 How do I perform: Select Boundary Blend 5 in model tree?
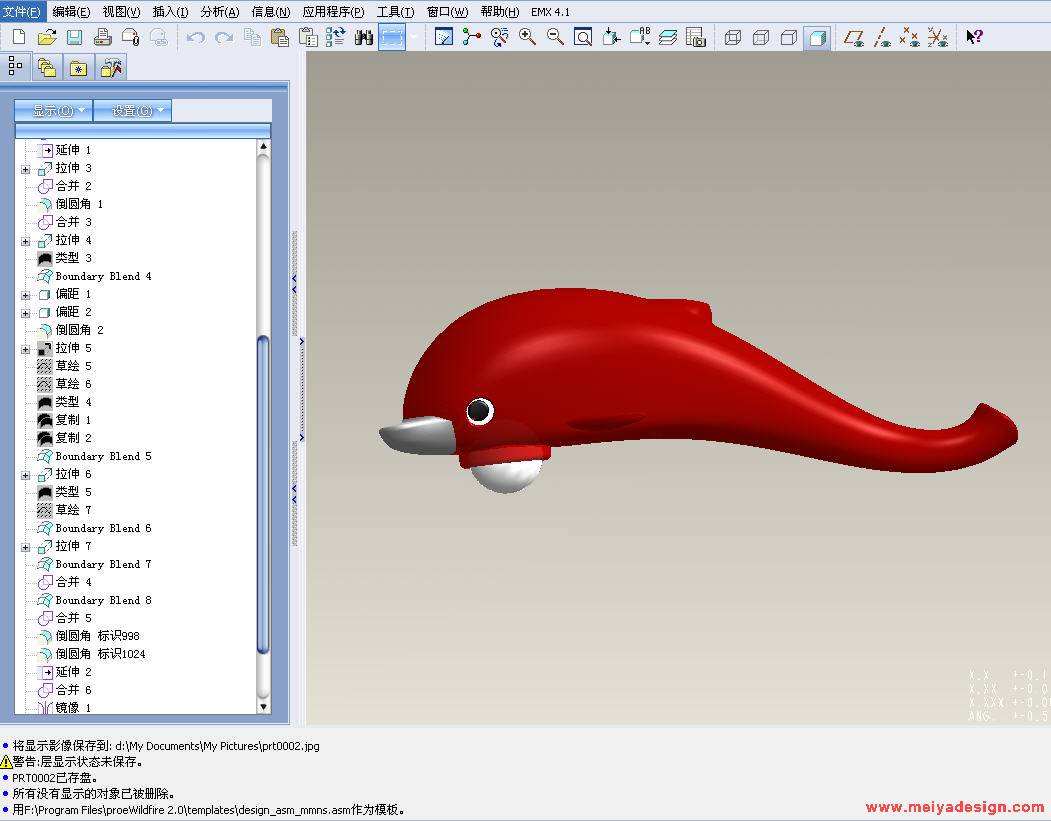[103, 456]
